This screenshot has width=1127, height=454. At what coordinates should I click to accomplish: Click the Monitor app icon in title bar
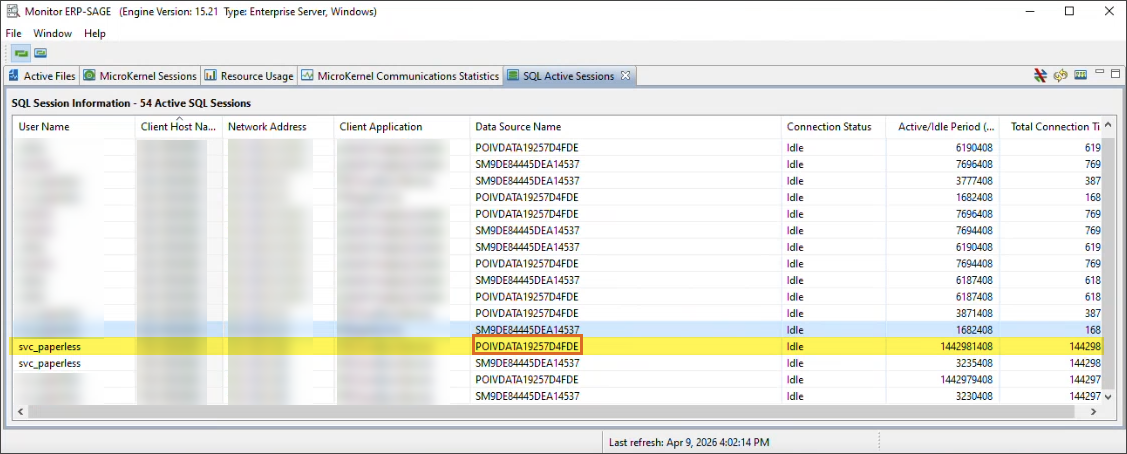point(13,11)
